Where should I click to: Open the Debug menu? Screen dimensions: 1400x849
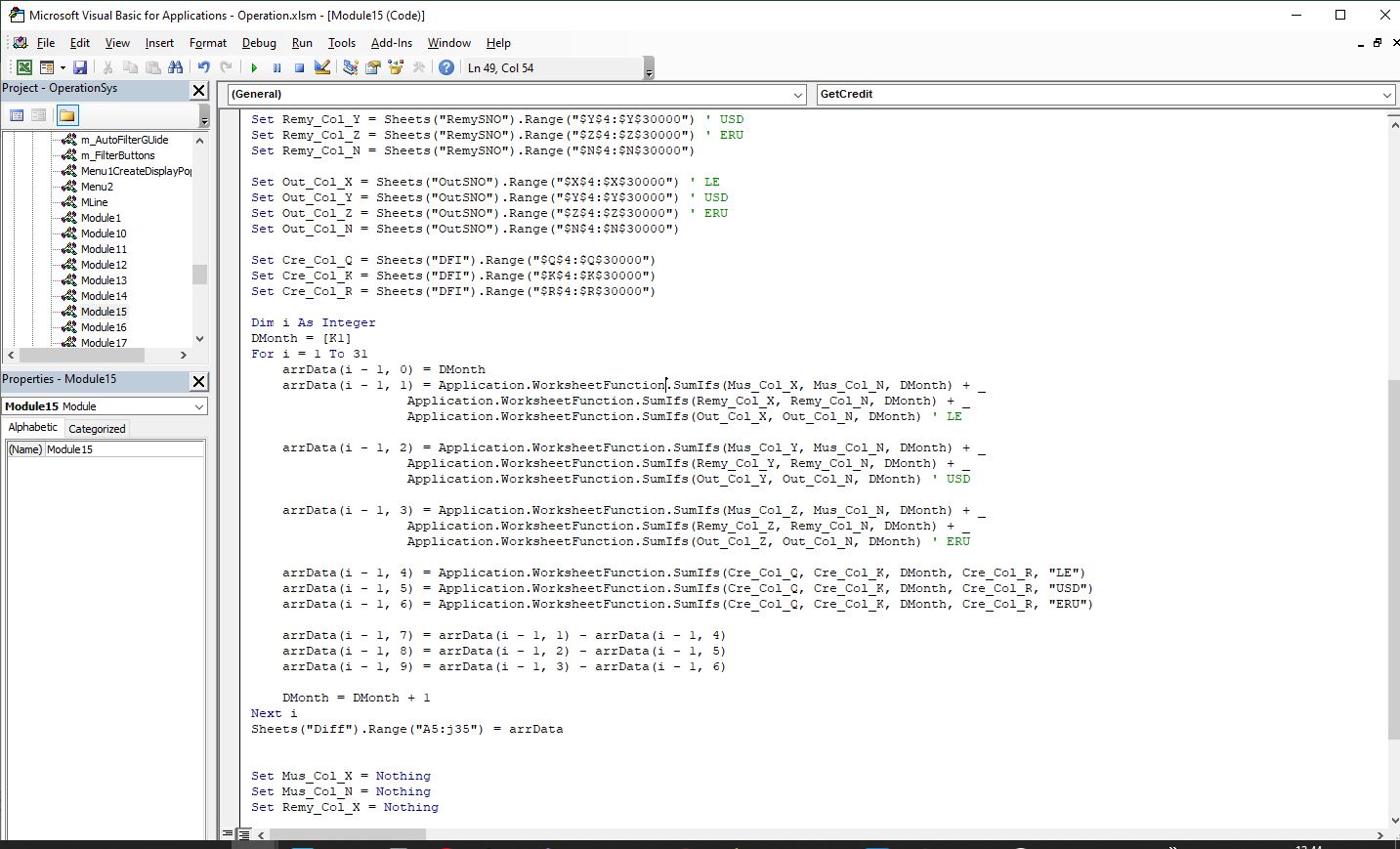pos(259,43)
